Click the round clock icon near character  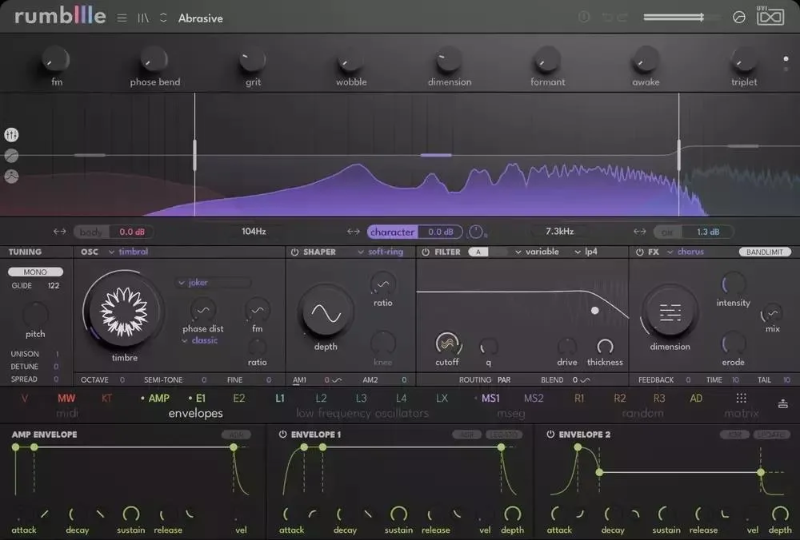(476, 232)
